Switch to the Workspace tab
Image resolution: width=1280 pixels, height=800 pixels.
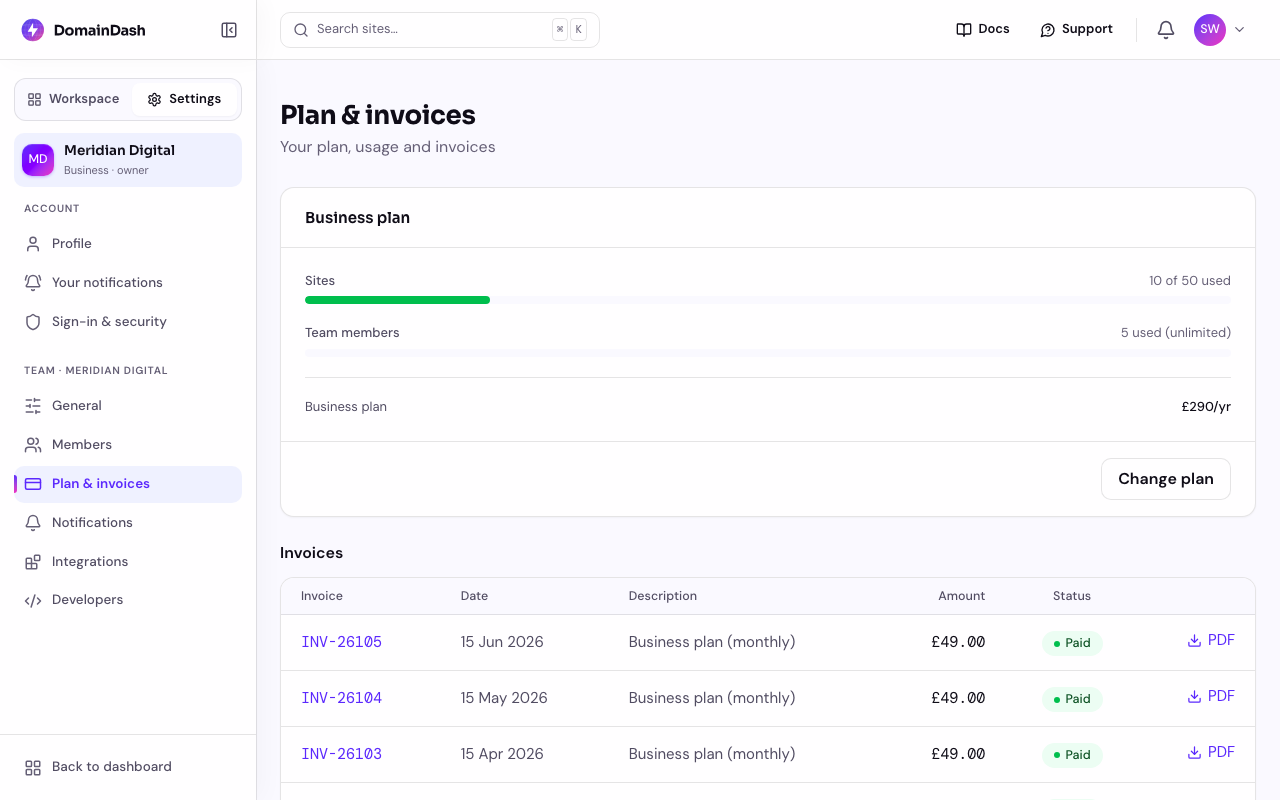tap(74, 99)
